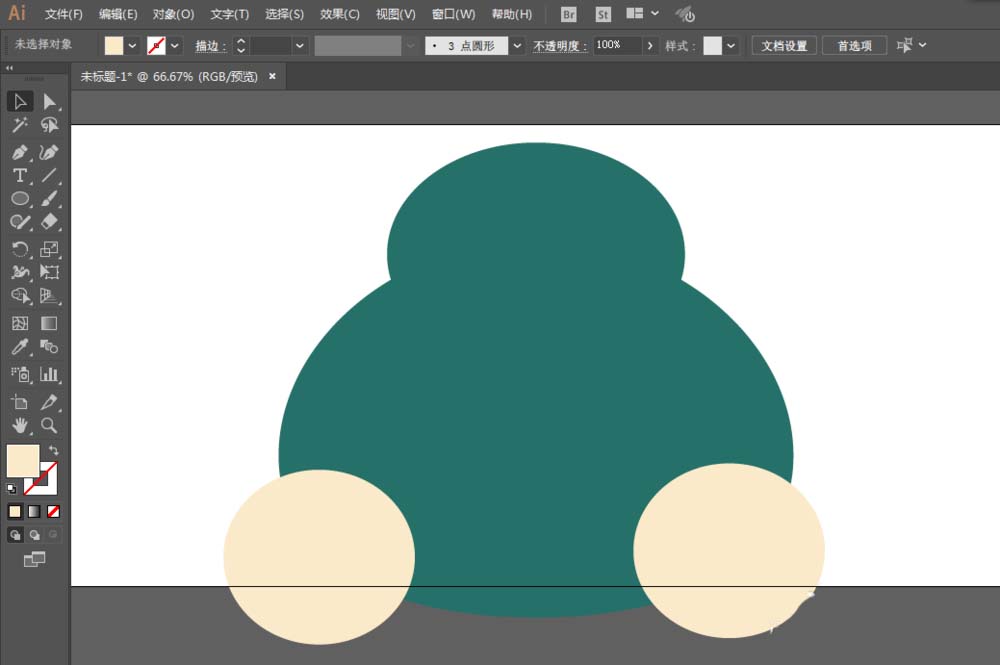
Task: Set fill to None mode button
Action: (54, 511)
